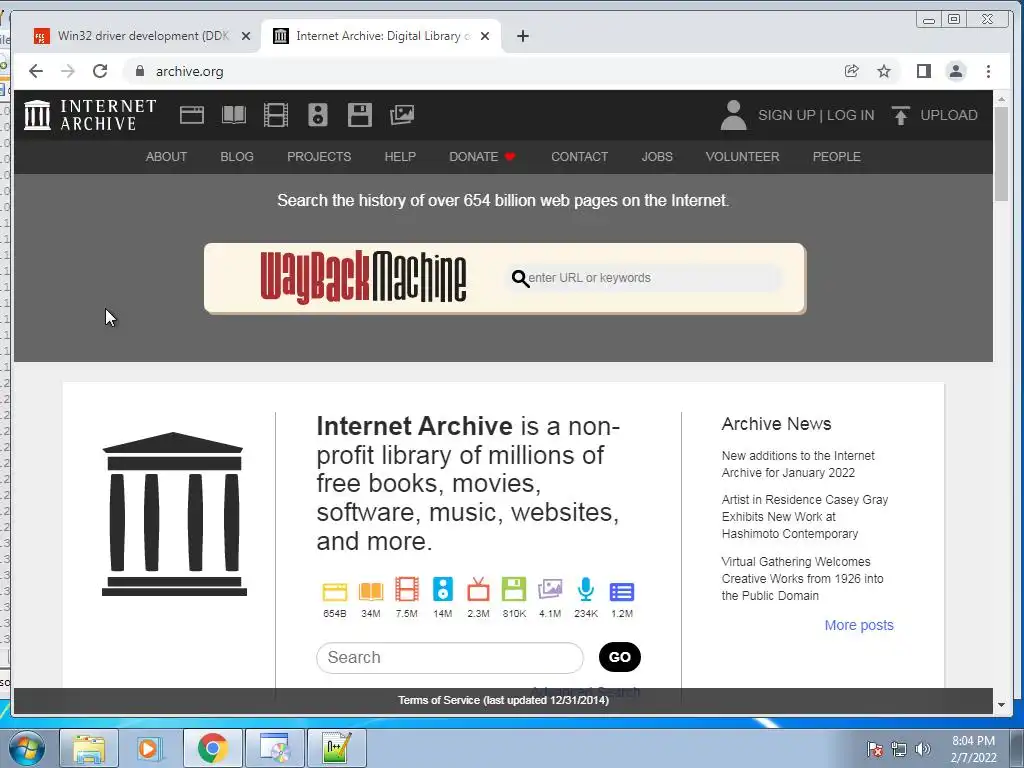Open the microphone concerts 234K icon
The image size is (1024, 768).
(586, 590)
